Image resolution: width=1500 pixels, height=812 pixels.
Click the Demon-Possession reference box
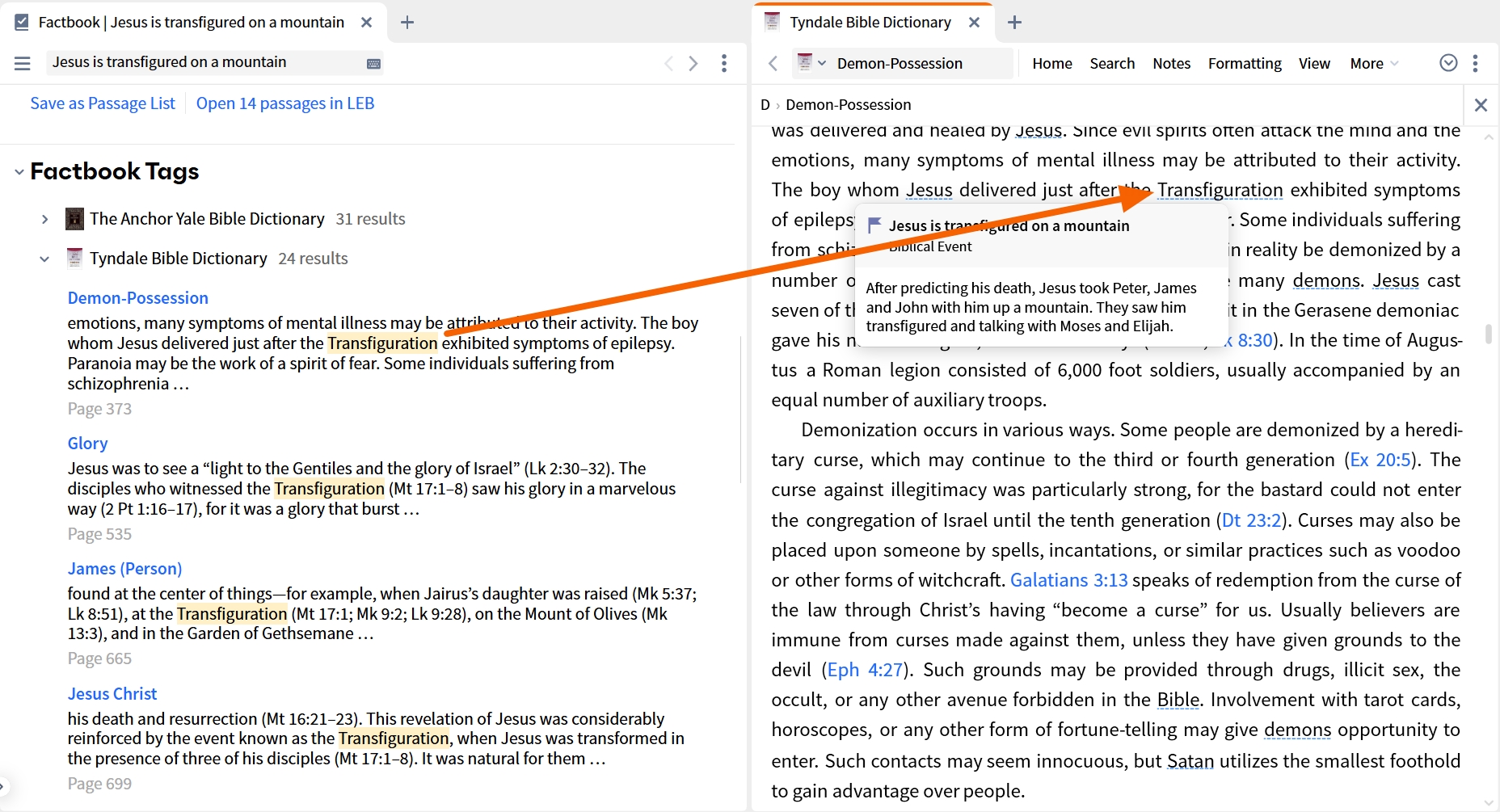pyautogui.click(x=902, y=63)
